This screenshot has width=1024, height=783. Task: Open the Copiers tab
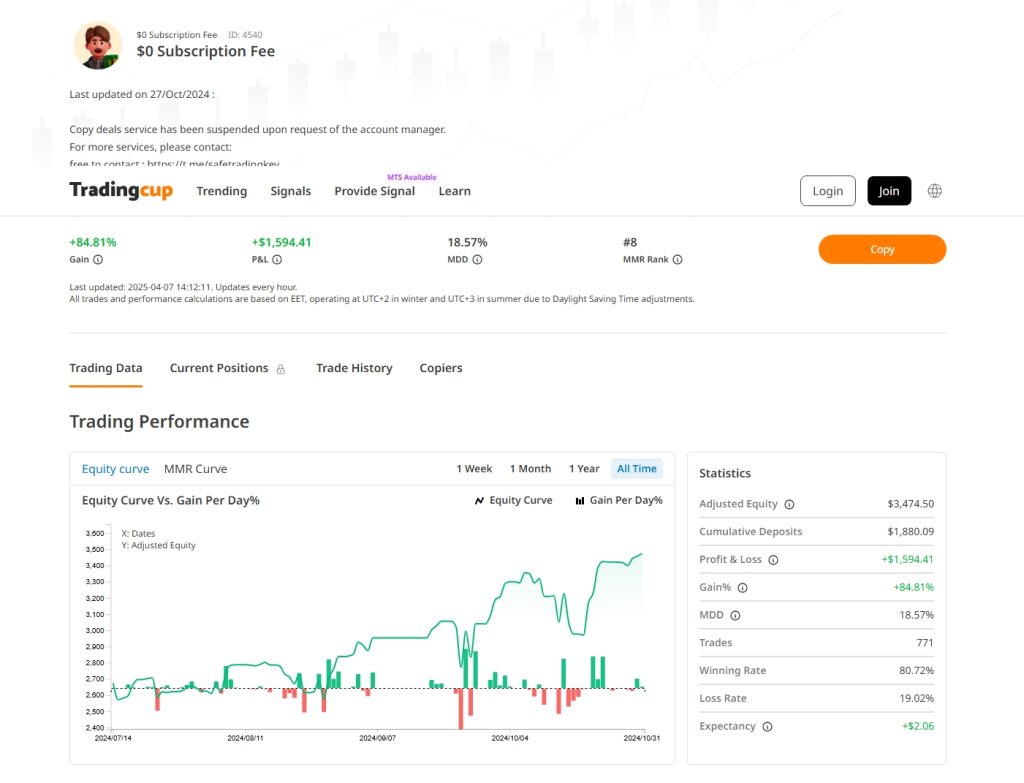pos(441,368)
